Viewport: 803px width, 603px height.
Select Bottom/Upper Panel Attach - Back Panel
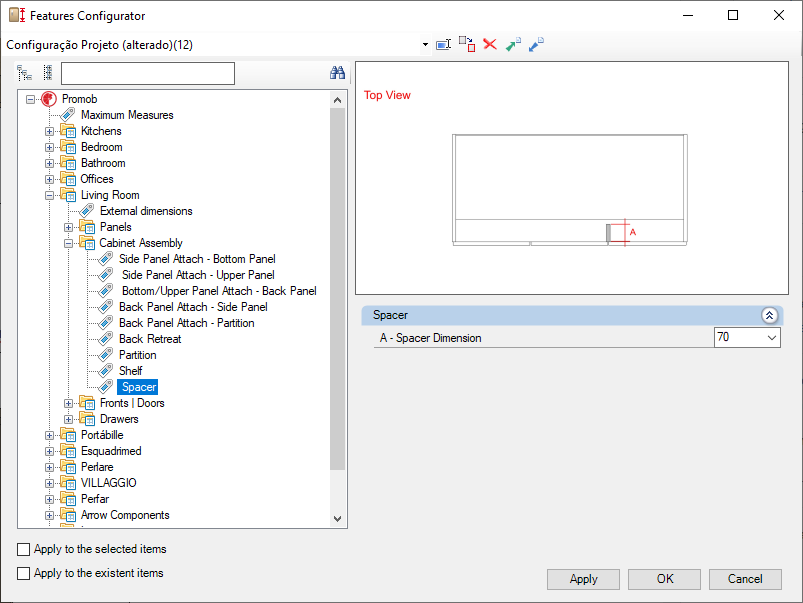tap(219, 291)
